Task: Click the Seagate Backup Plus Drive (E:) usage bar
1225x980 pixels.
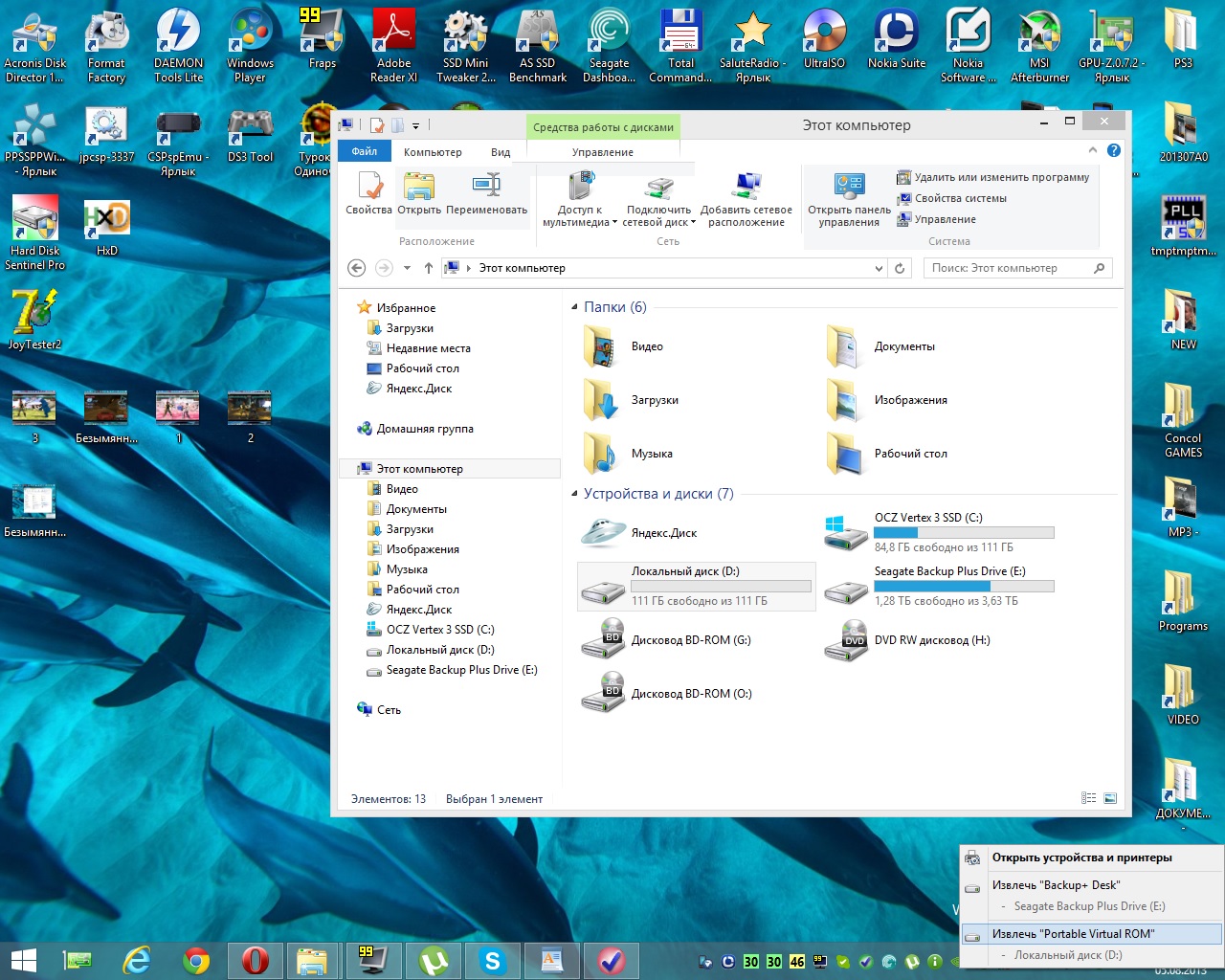Action: click(964, 587)
